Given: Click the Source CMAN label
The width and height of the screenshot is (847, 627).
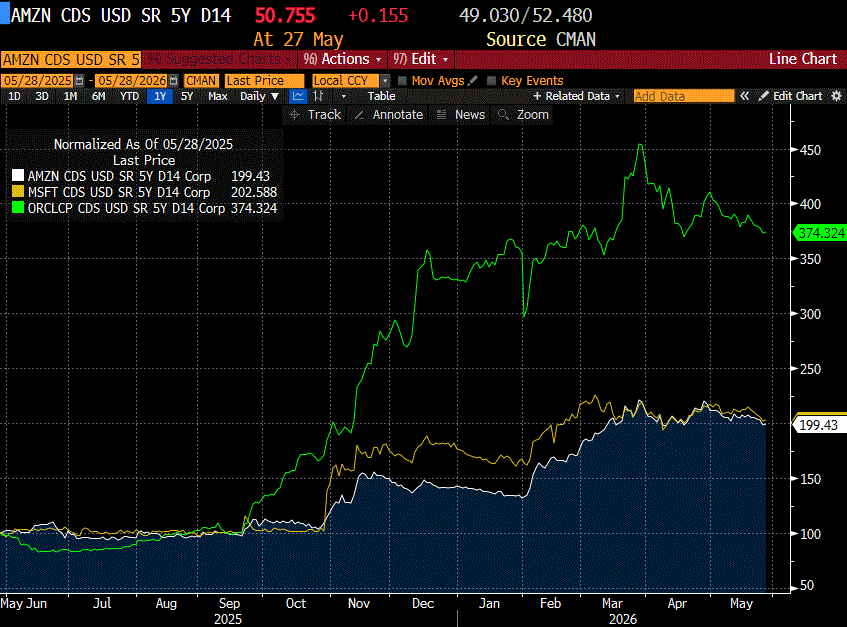Looking at the screenshot, I should coord(541,39).
